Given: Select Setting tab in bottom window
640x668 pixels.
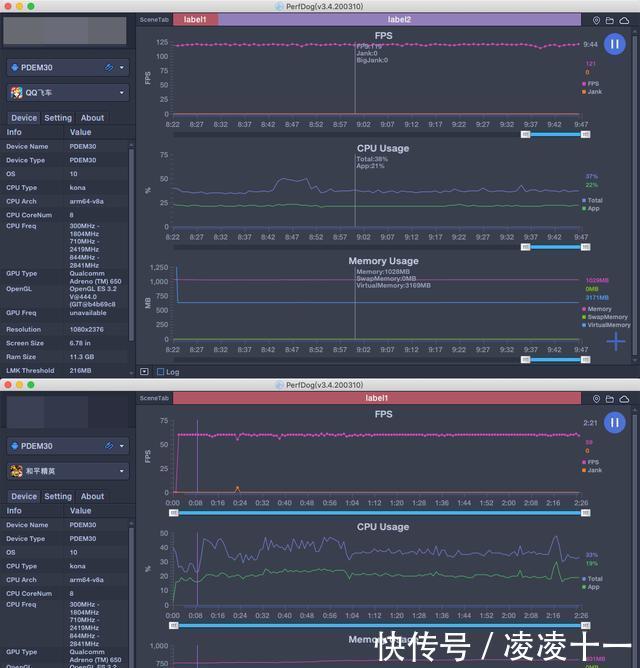Looking at the screenshot, I should click(x=58, y=496).
